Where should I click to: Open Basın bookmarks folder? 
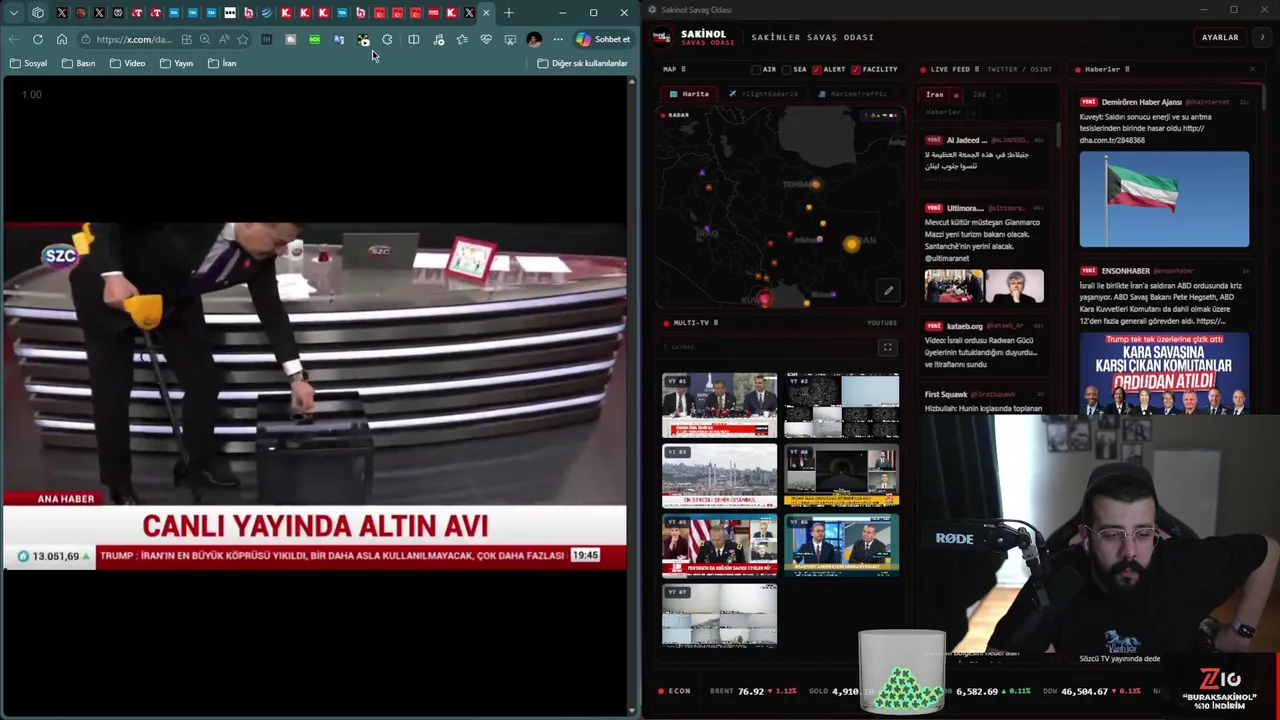pyautogui.click(x=78, y=63)
